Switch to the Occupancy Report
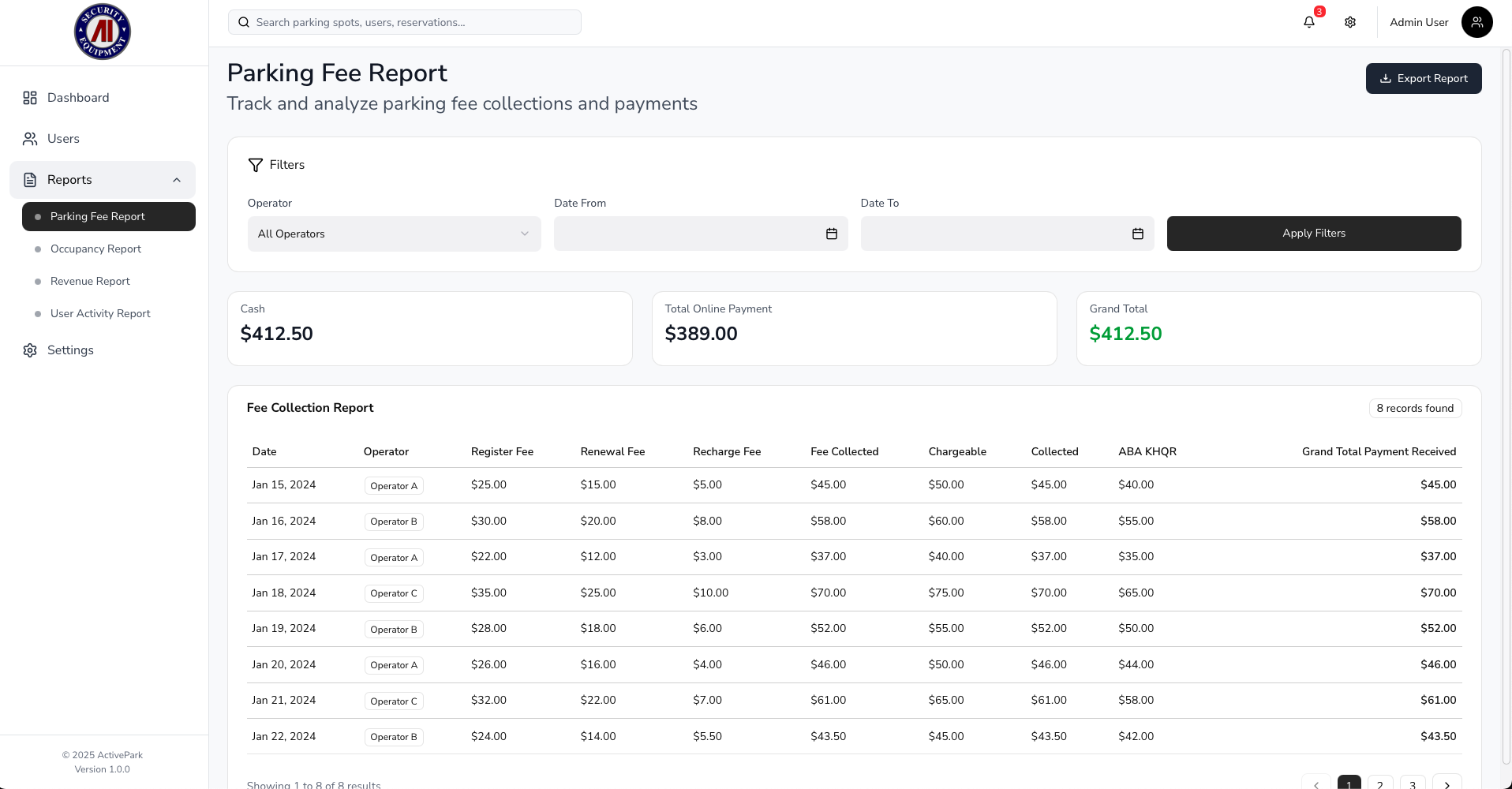The image size is (1512, 789). click(95, 249)
